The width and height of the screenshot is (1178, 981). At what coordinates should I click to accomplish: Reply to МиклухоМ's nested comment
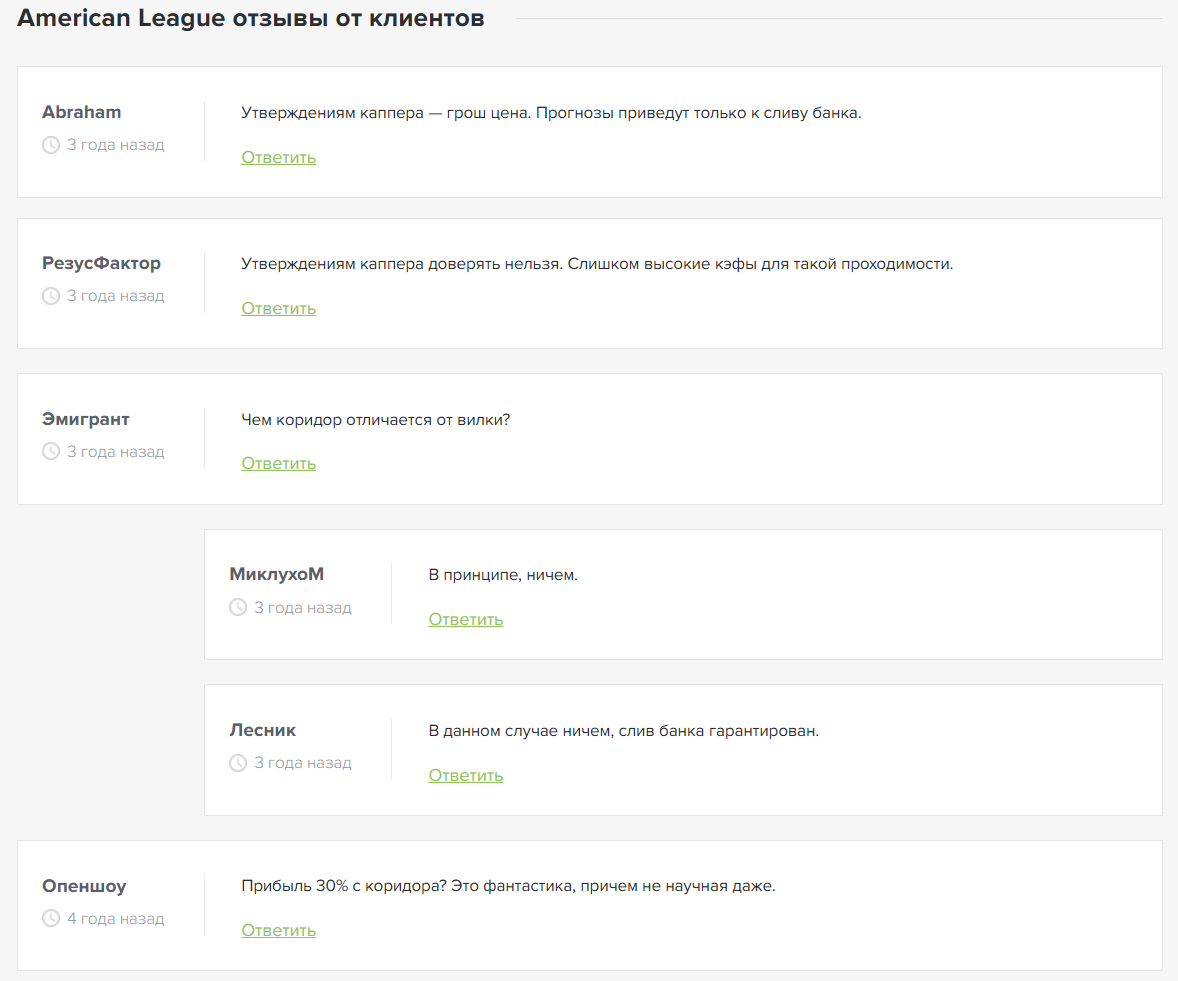click(x=465, y=619)
